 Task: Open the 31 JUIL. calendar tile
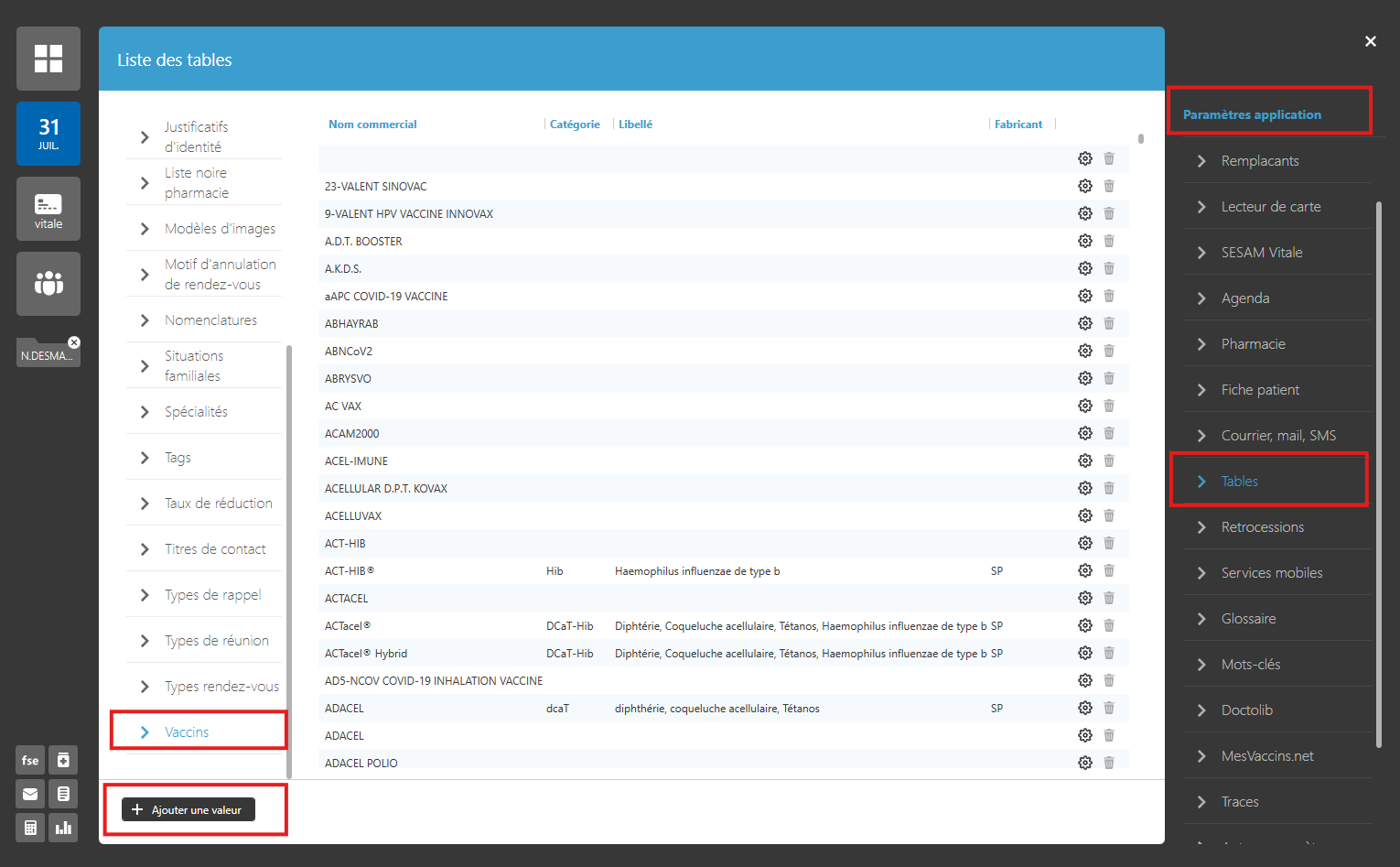coord(48,134)
